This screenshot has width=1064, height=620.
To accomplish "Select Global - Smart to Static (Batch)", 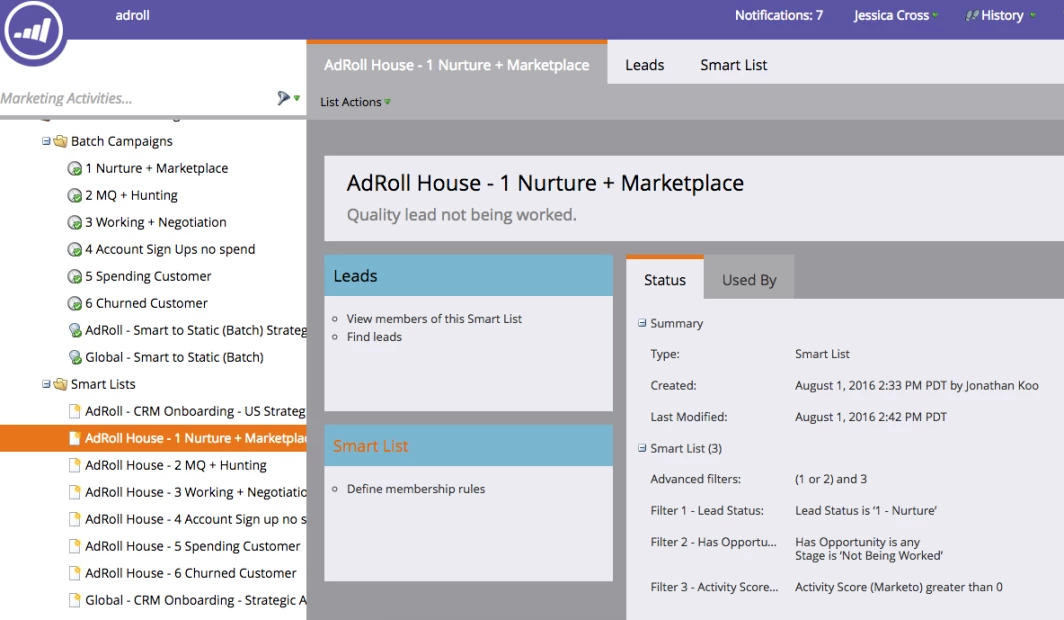I will click(x=174, y=357).
